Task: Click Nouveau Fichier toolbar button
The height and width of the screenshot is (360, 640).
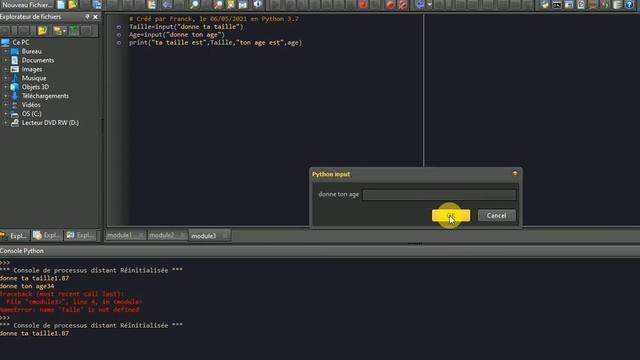Action: (x=27, y=5)
